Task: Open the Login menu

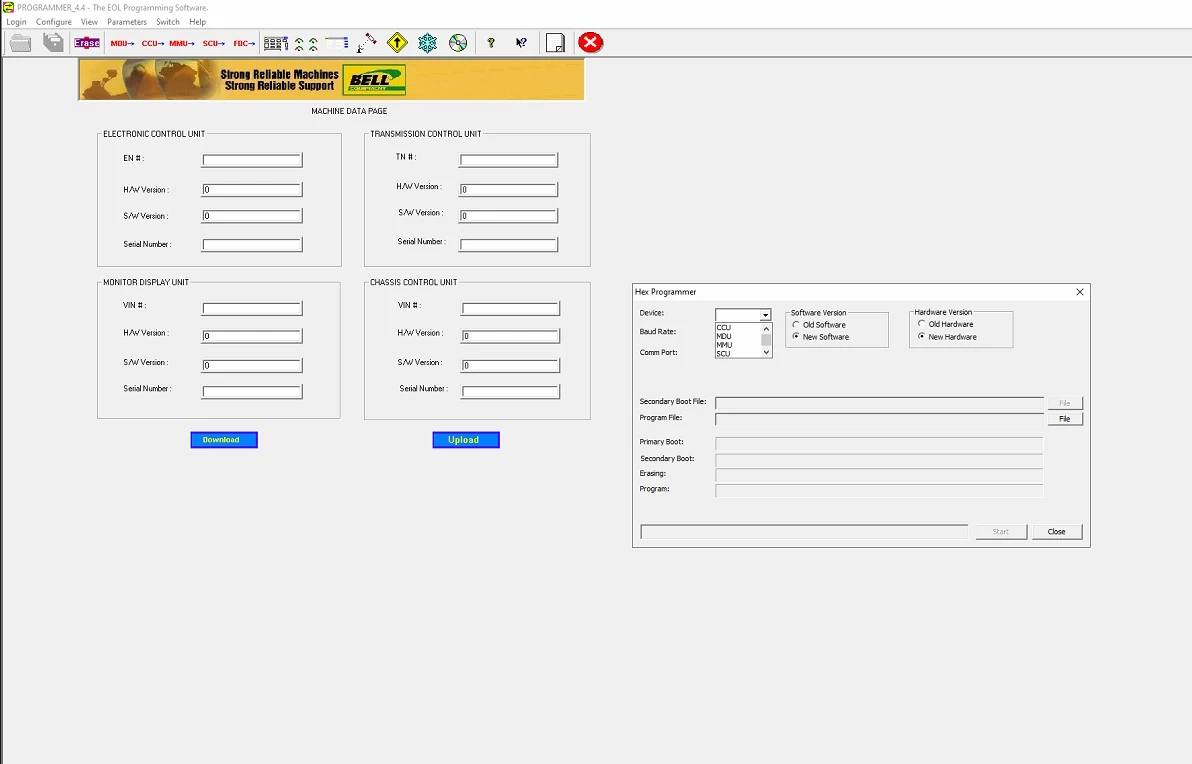Action: [x=17, y=22]
